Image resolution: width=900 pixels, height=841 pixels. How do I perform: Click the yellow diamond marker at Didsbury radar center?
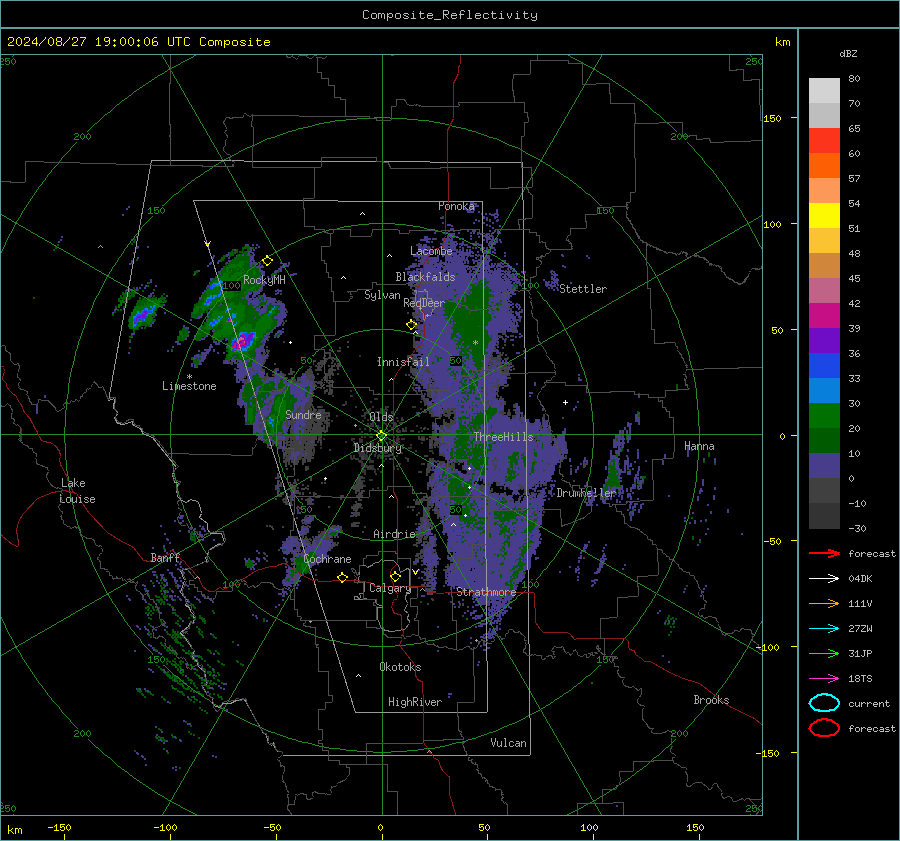click(x=381, y=436)
